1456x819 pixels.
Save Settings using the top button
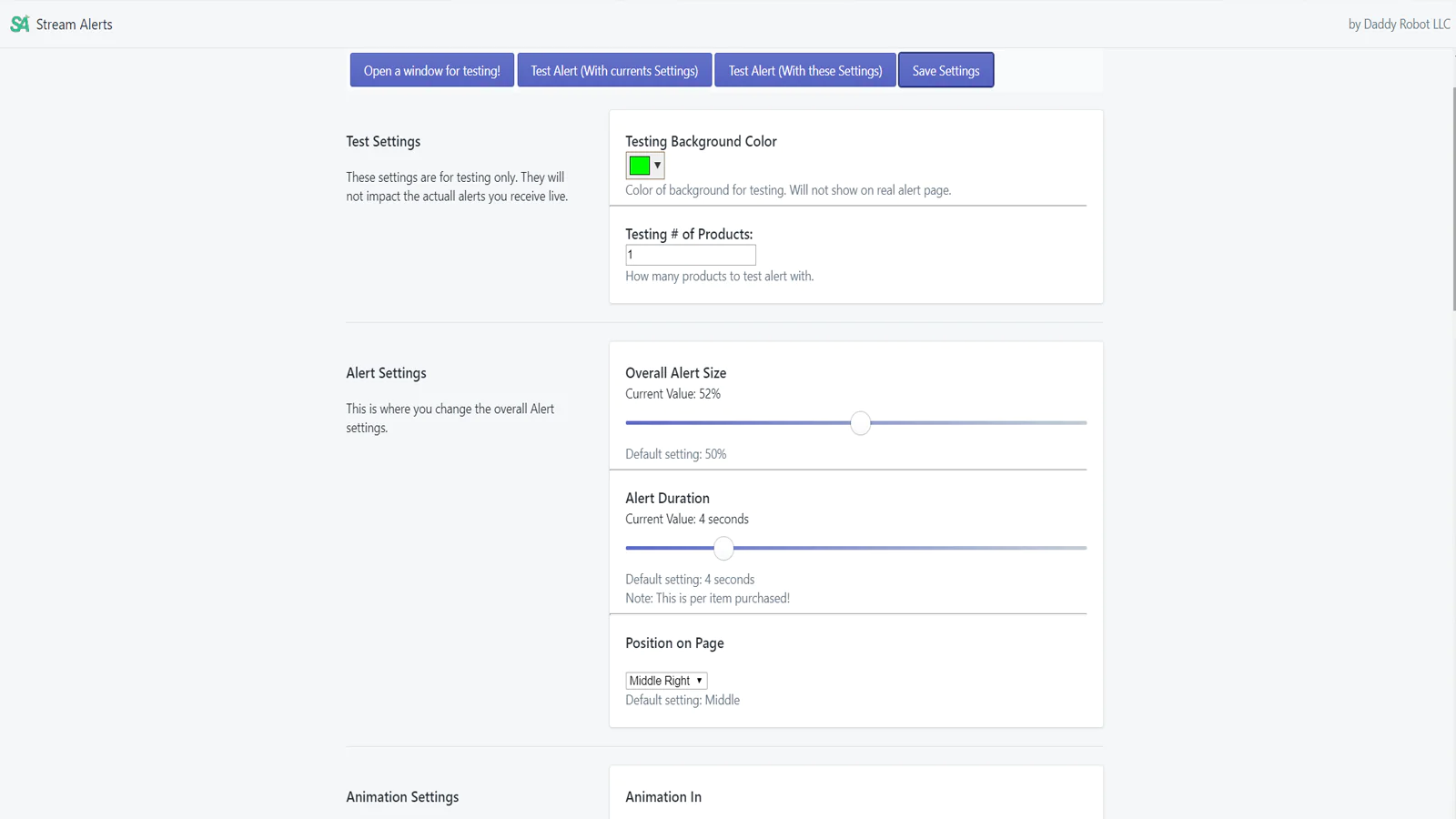945,70
